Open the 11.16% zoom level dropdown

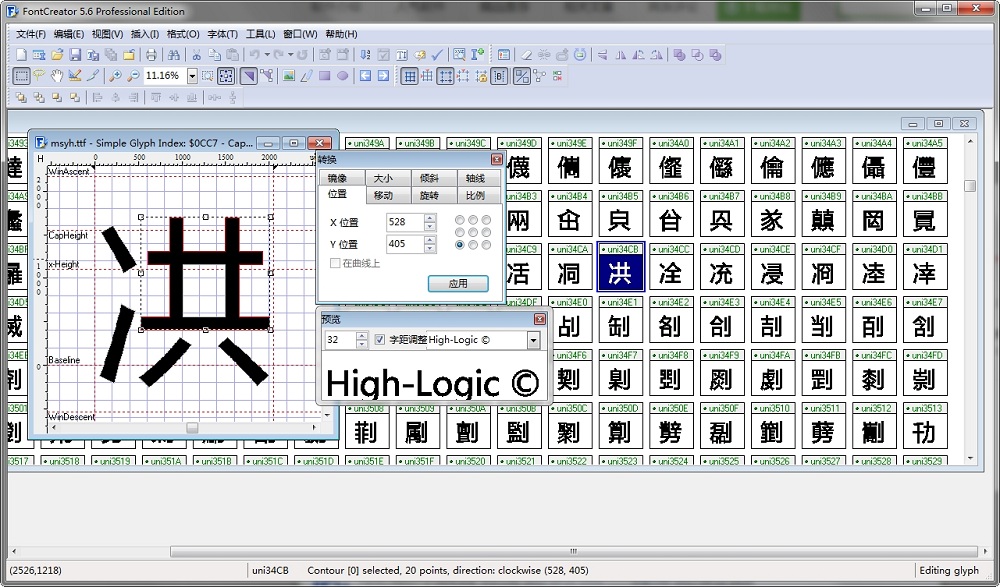(x=192, y=75)
